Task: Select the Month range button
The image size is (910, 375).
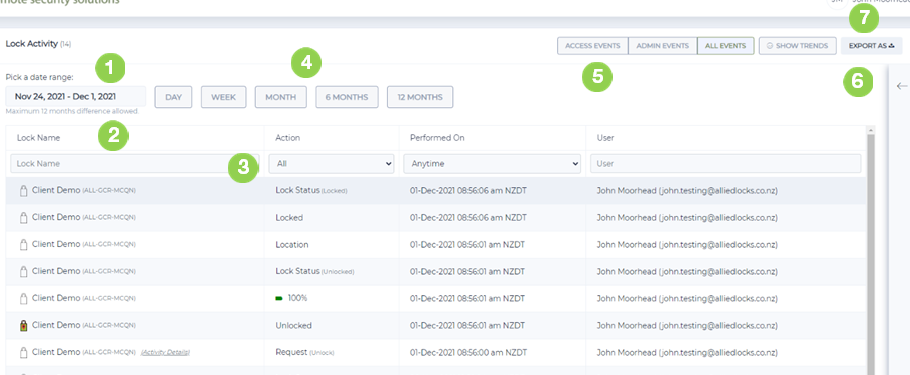Action: pos(280,97)
